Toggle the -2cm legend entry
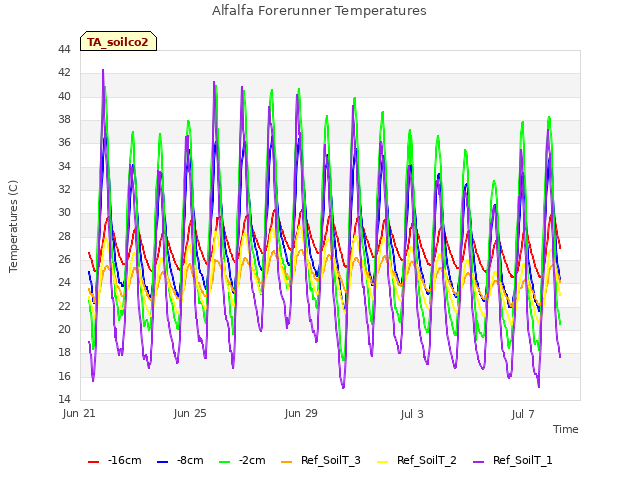The image size is (640, 480). [242, 460]
